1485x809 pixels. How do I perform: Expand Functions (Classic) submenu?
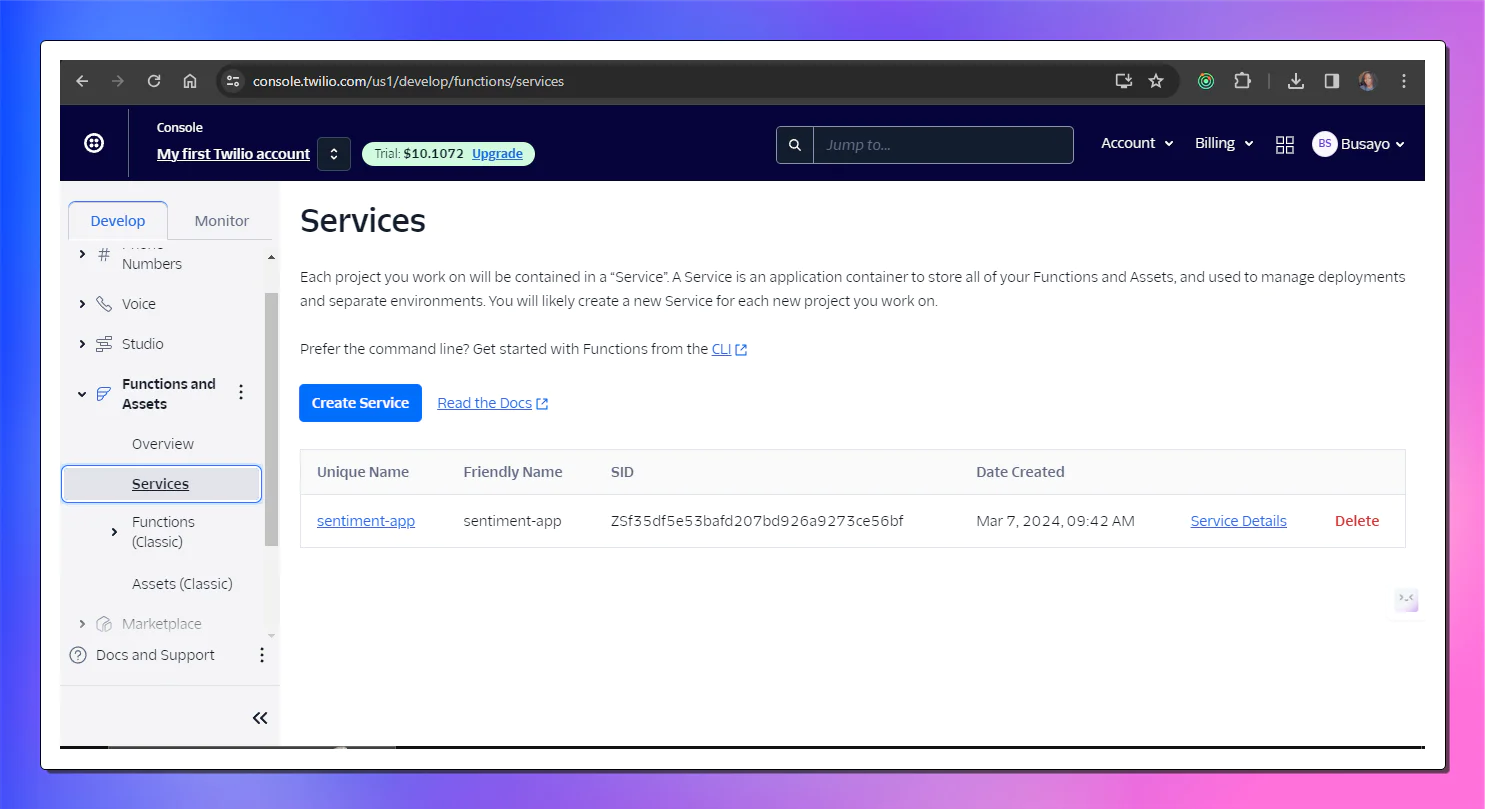pyautogui.click(x=114, y=532)
